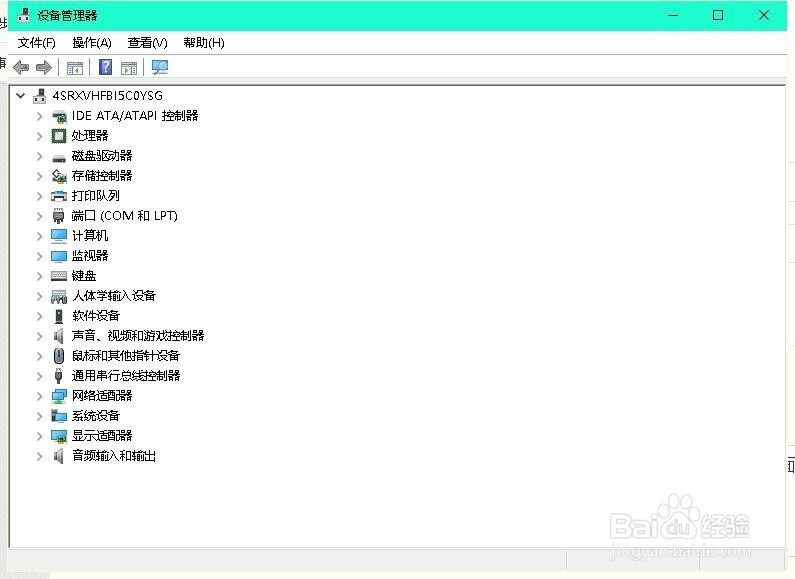
Task: Open the 帮助(H) menu
Action: (204, 43)
